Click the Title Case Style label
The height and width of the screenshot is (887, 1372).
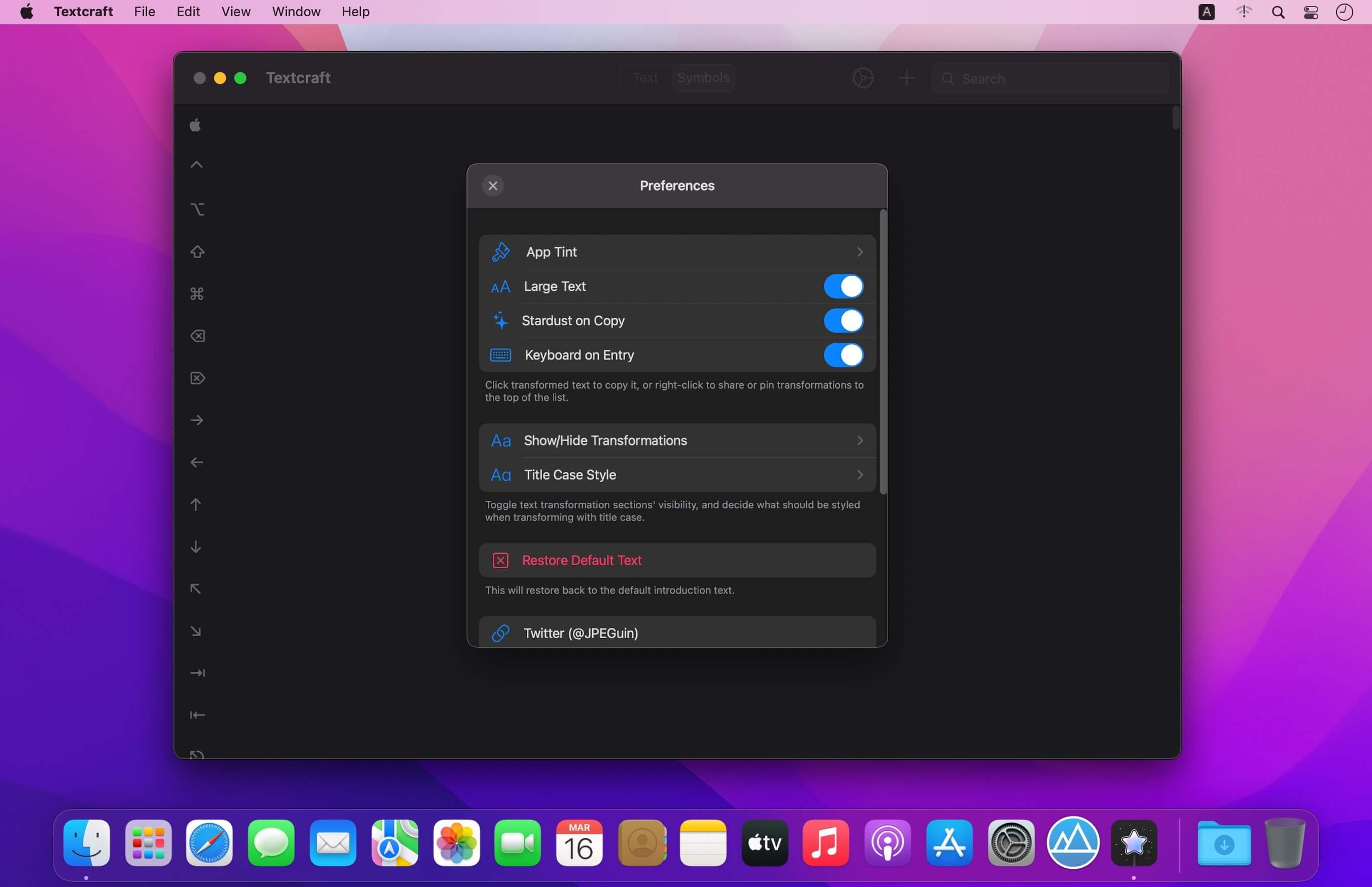[x=570, y=474]
